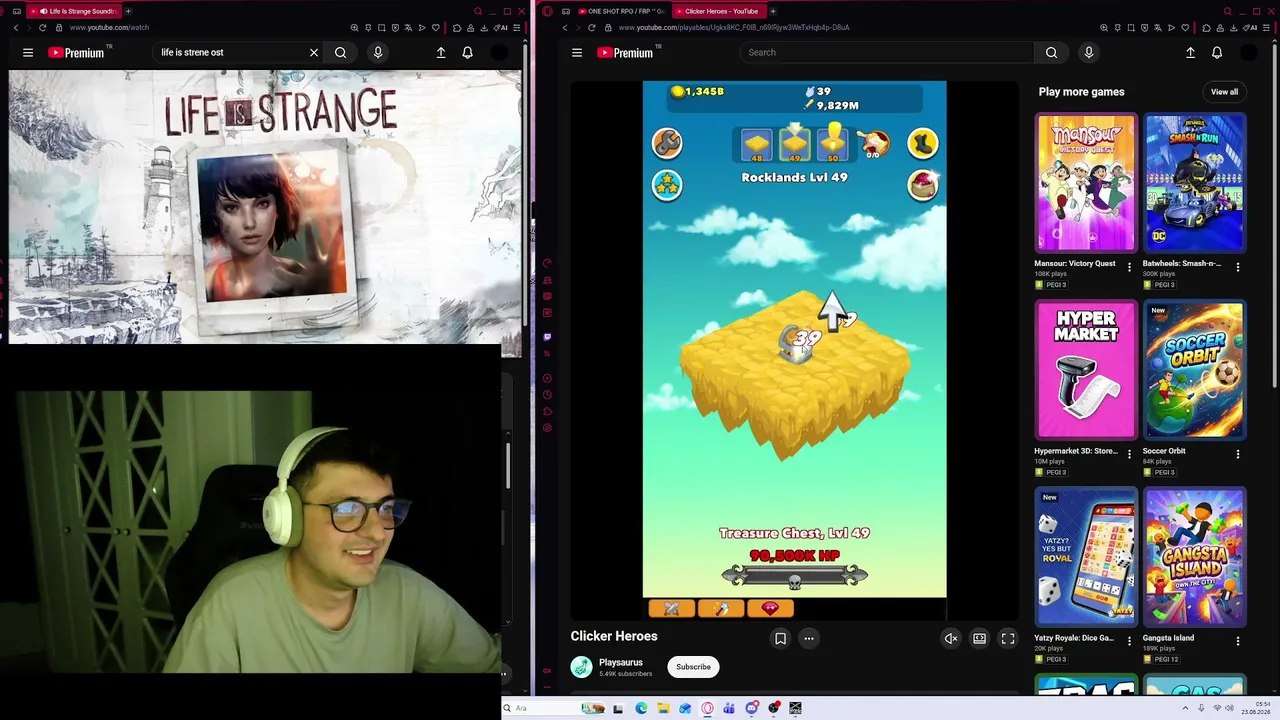The image size is (1280, 720).
Task: Toggle theater mode for the game
Action: 979,638
